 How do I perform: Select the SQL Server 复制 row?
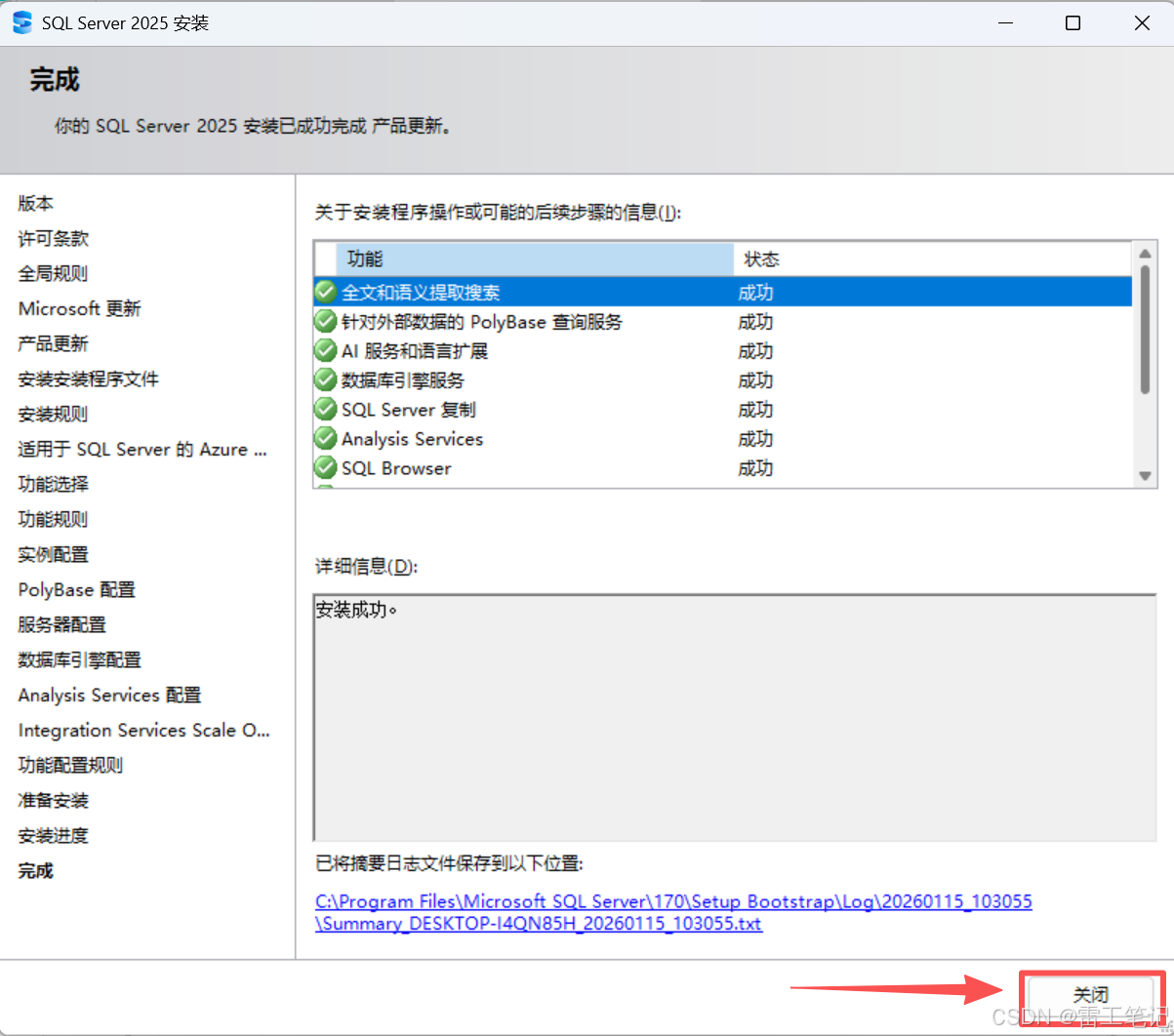click(x=722, y=409)
